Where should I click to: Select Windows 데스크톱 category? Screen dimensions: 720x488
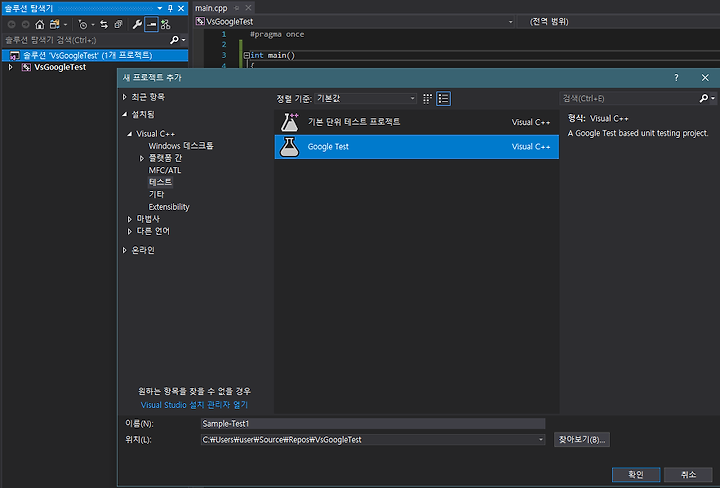click(x=181, y=146)
